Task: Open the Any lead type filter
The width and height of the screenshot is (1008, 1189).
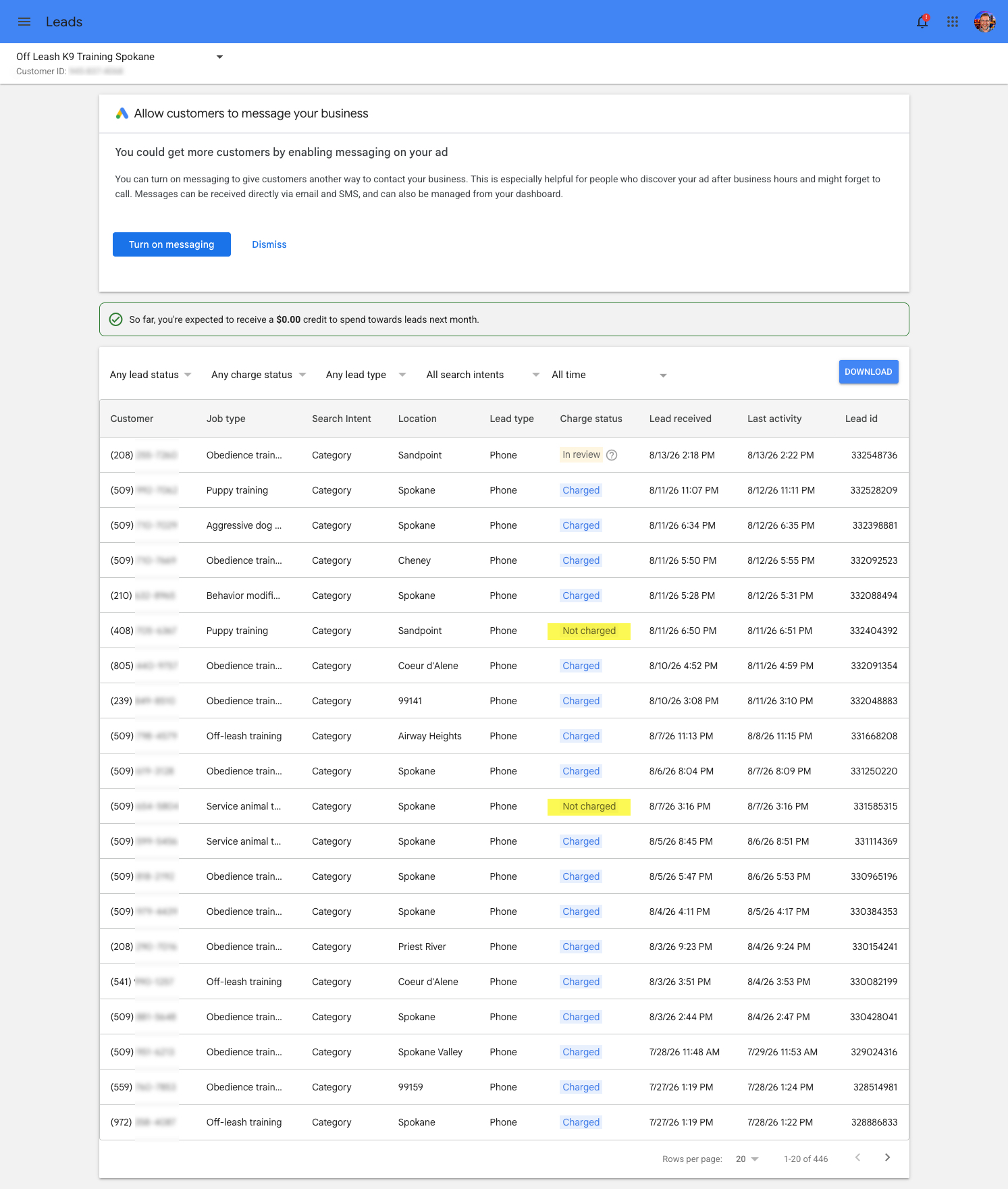Action: pos(366,375)
